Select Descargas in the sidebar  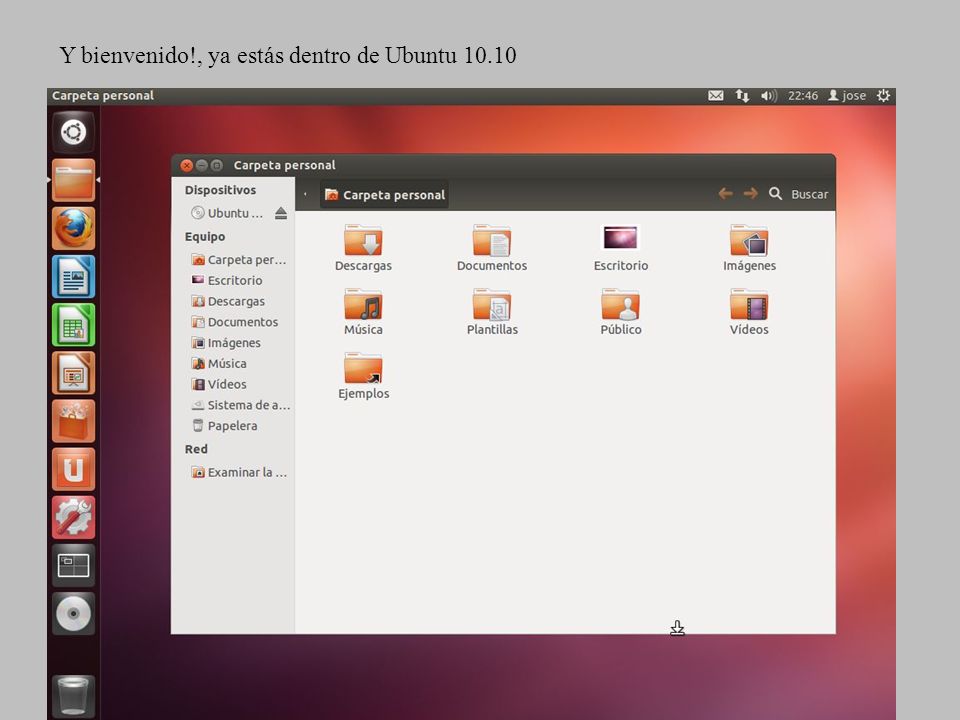tap(228, 301)
